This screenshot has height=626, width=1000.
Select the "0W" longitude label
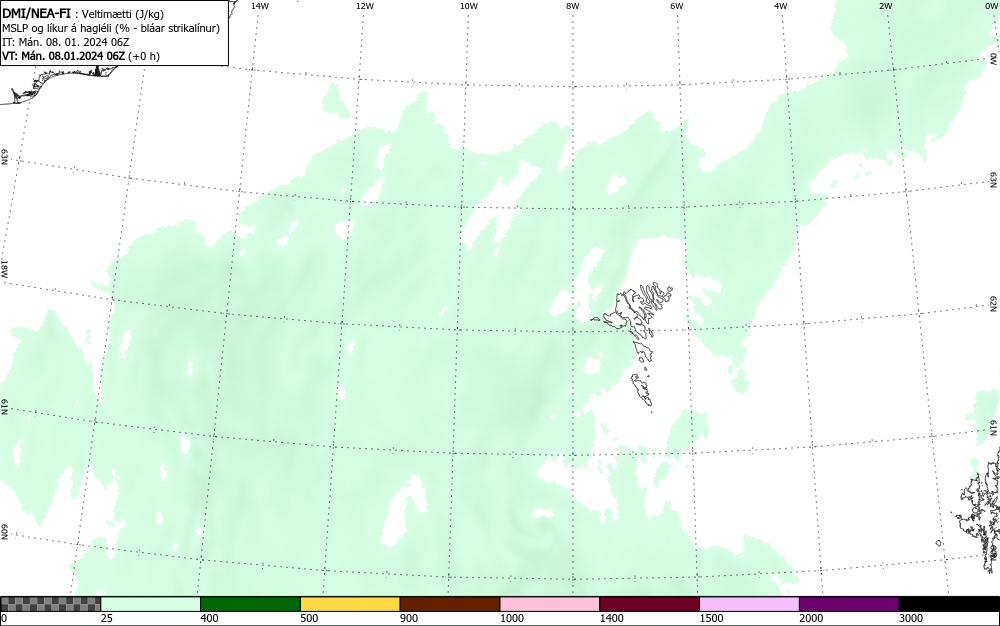coord(990,6)
